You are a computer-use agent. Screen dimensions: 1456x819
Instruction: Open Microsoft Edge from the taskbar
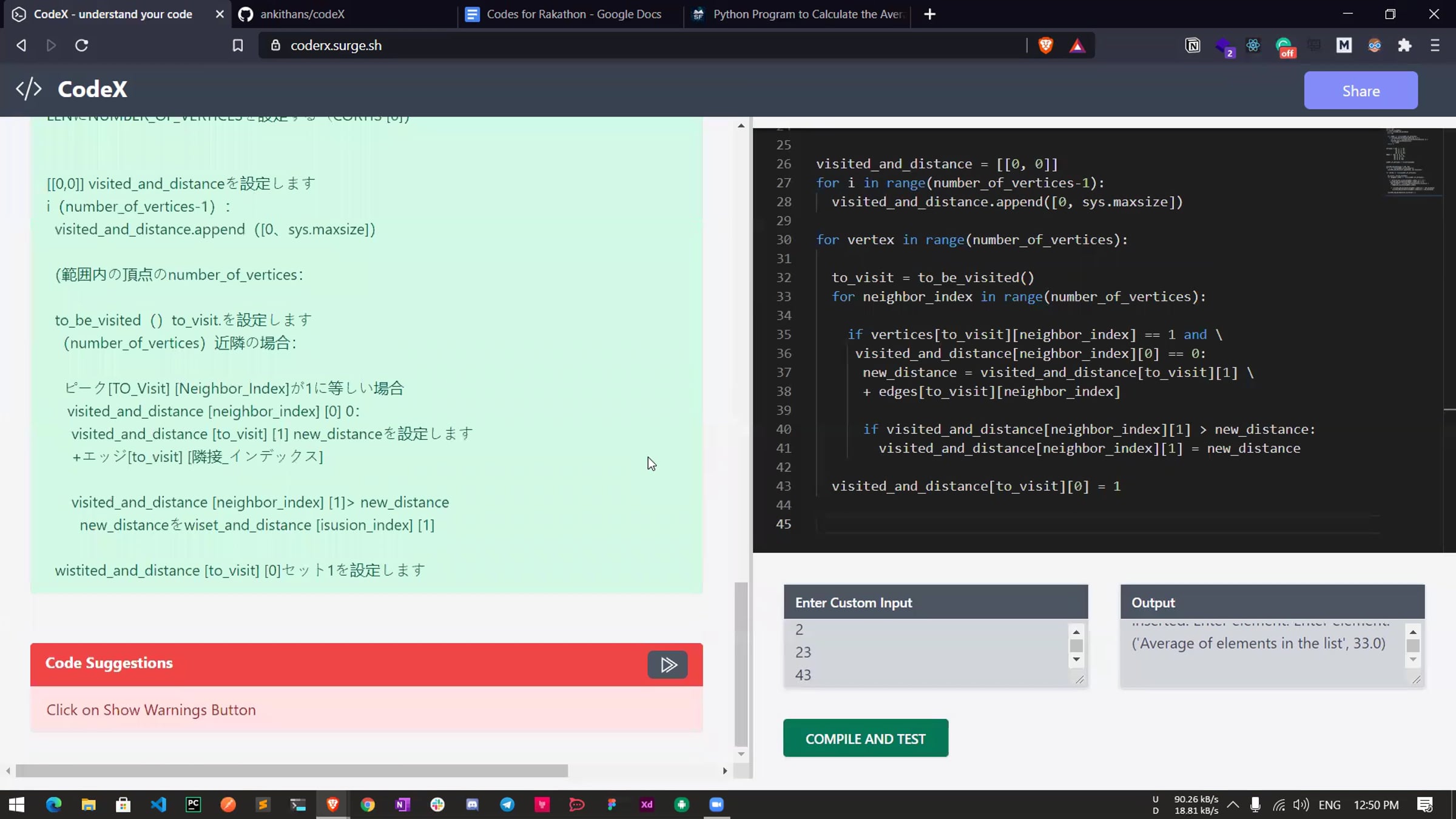(x=53, y=804)
